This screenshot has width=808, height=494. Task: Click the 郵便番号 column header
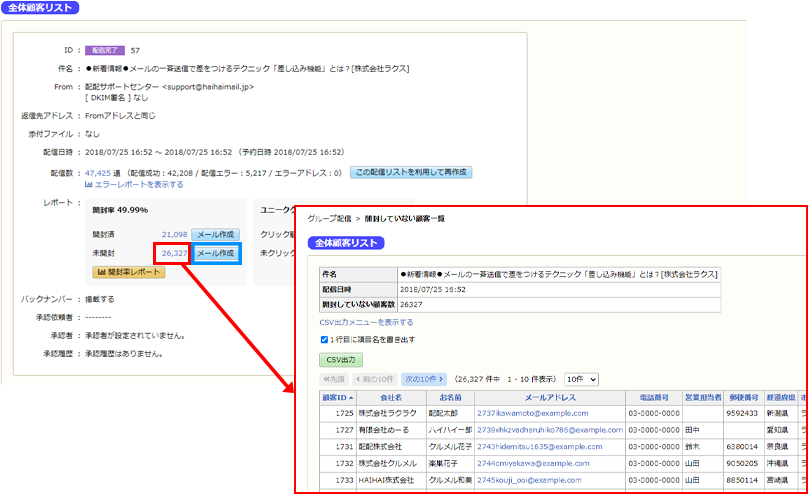tap(744, 398)
